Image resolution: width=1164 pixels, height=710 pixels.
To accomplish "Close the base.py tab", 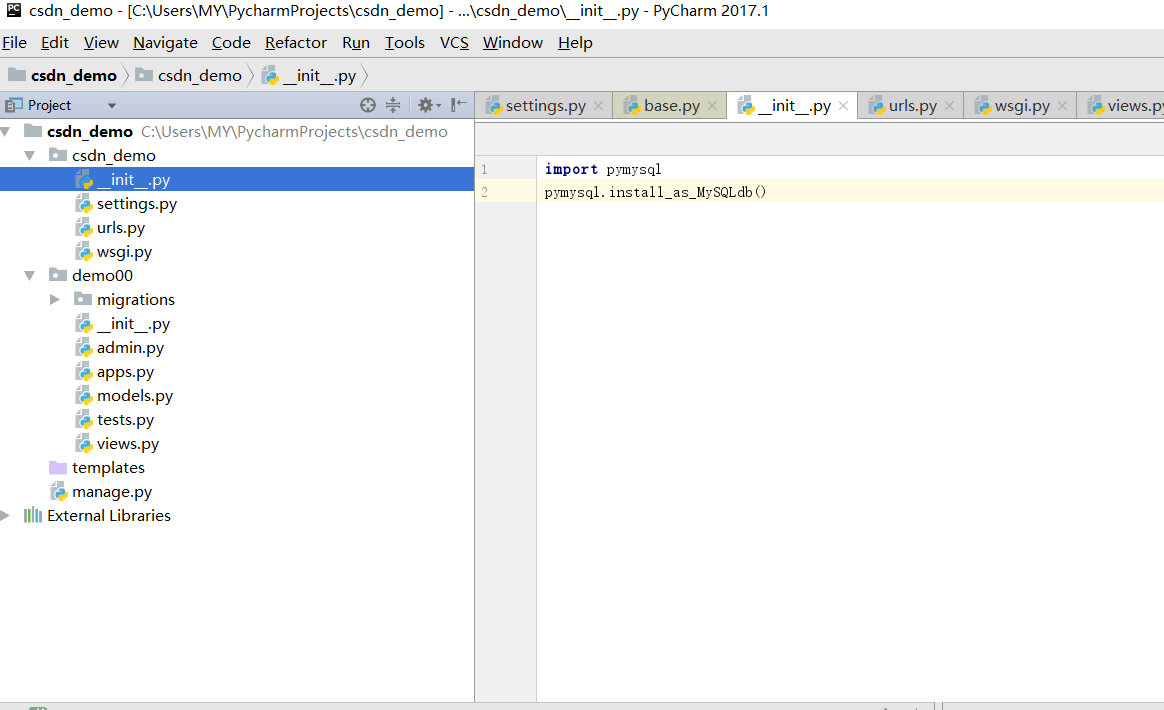I will [x=713, y=105].
